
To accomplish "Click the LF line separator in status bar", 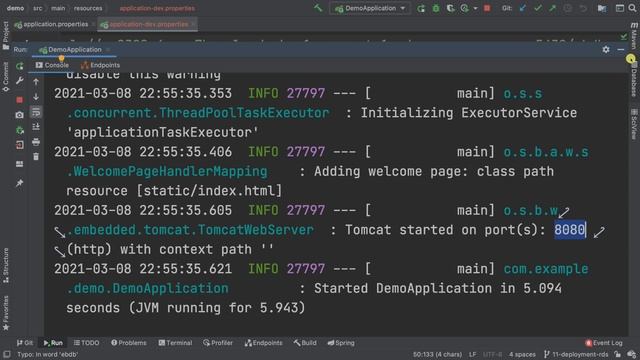I will tap(473, 354).
